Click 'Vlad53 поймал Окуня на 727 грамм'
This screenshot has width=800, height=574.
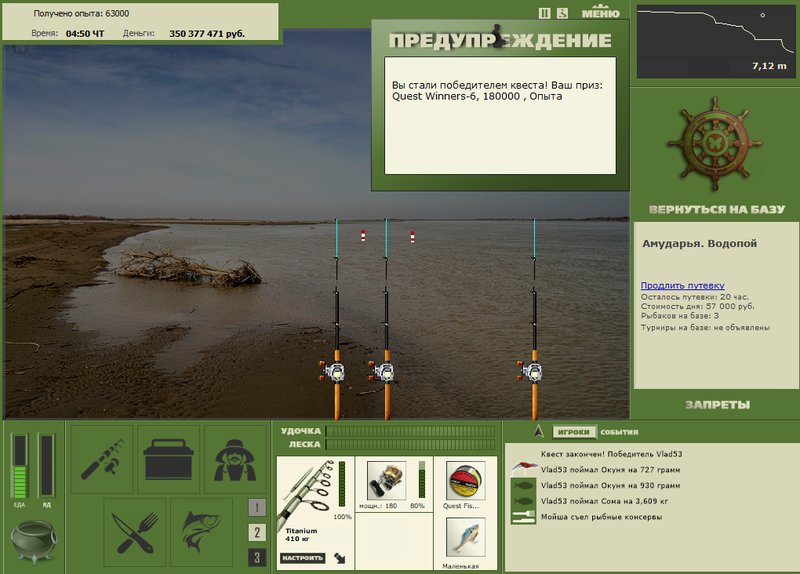610,469
